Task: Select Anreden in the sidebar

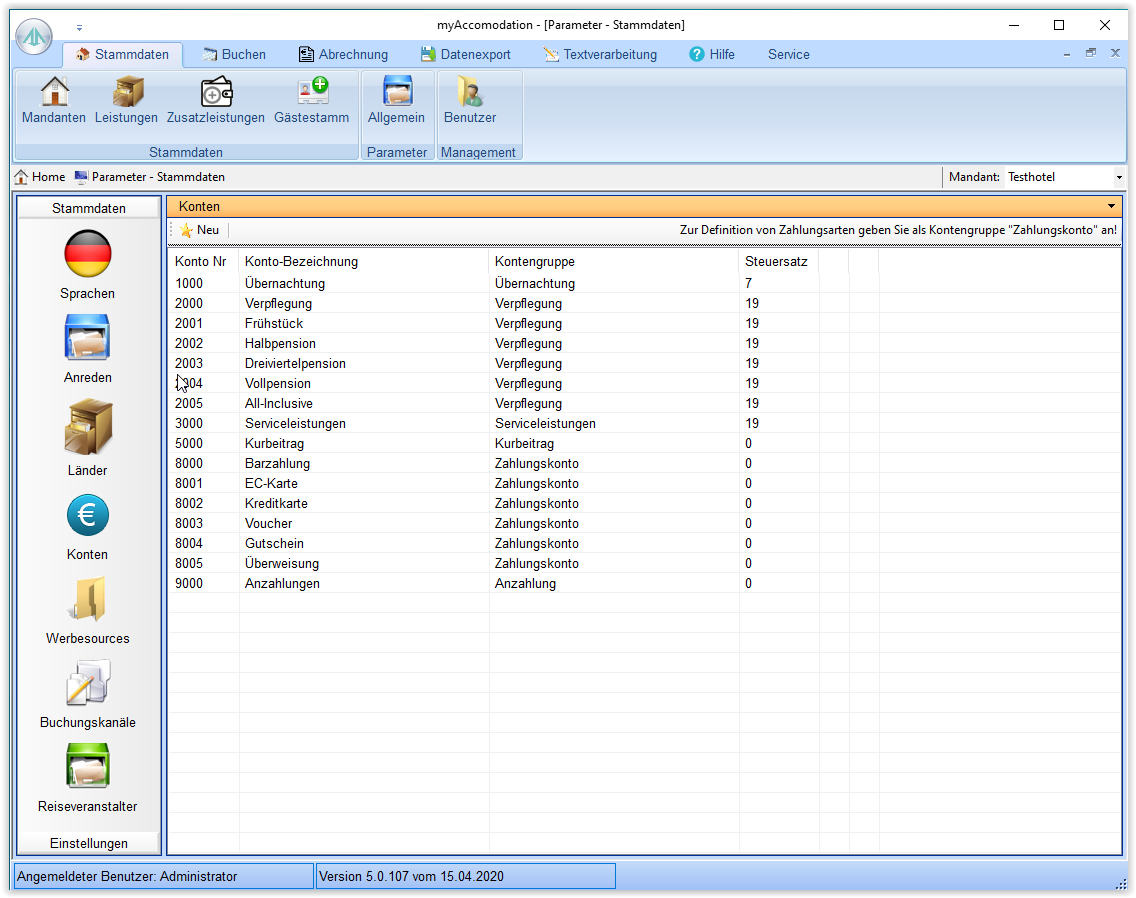Action: [88, 349]
